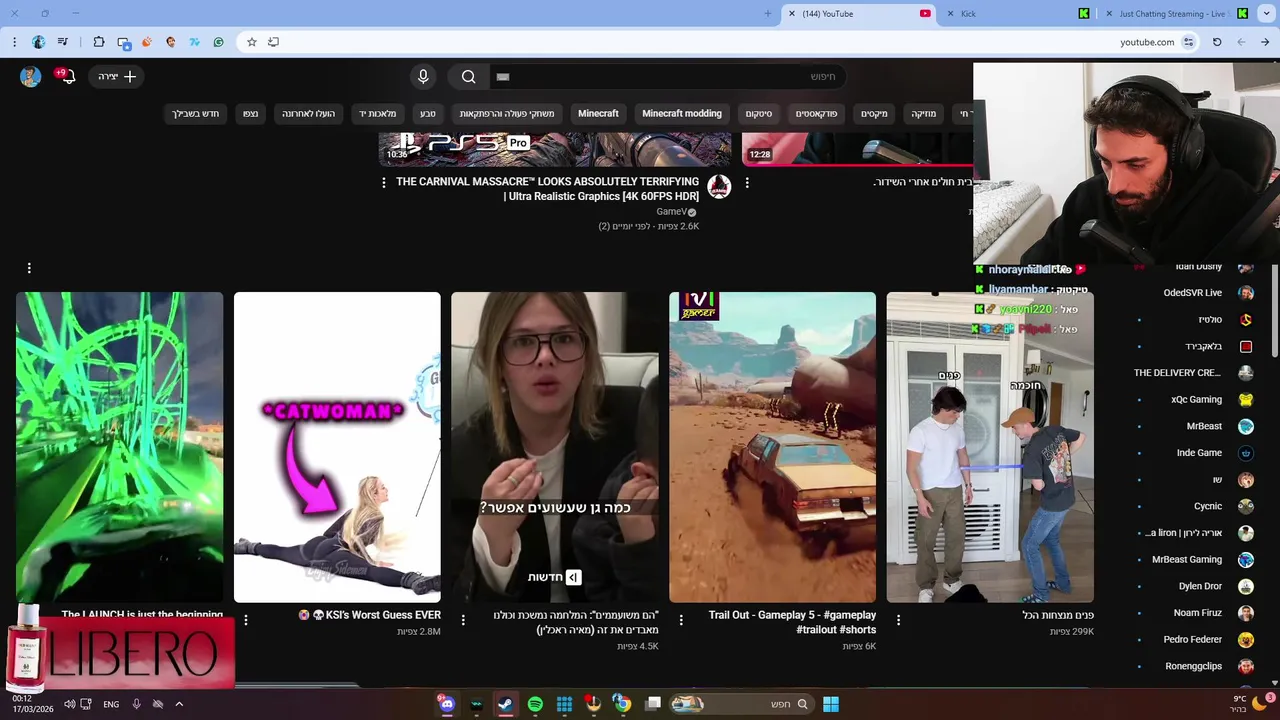Open Spotify from the taskbar

coord(535,704)
